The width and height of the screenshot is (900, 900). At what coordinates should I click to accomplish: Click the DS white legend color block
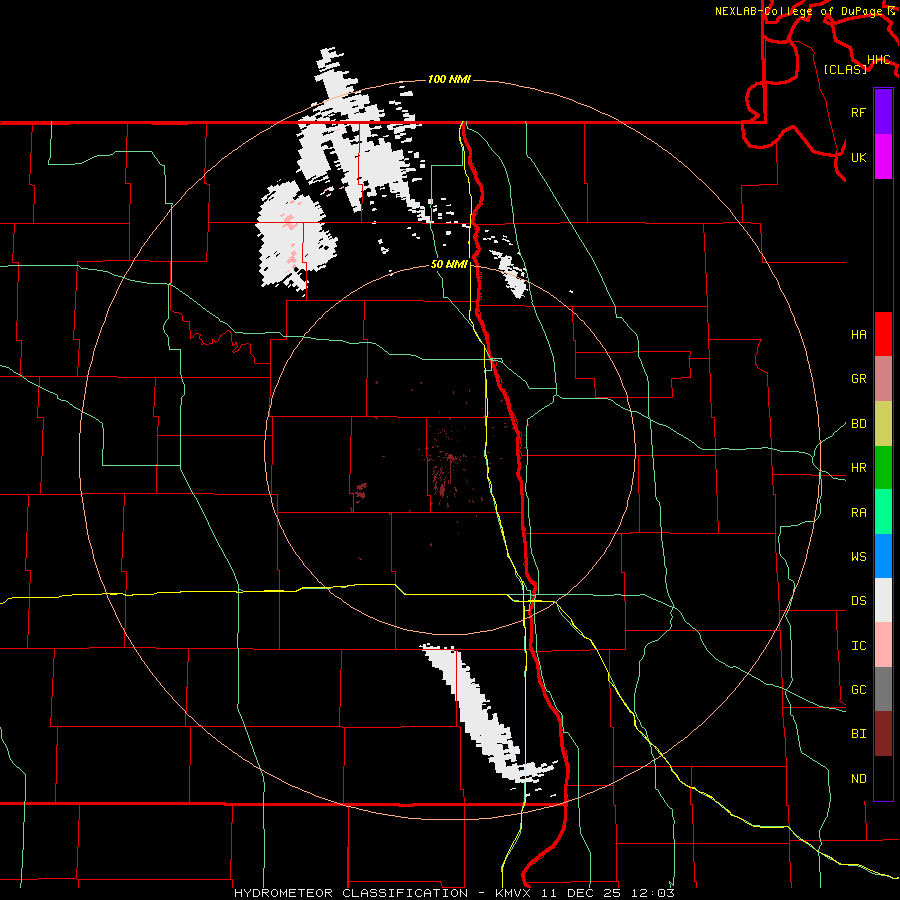(x=883, y=600)
